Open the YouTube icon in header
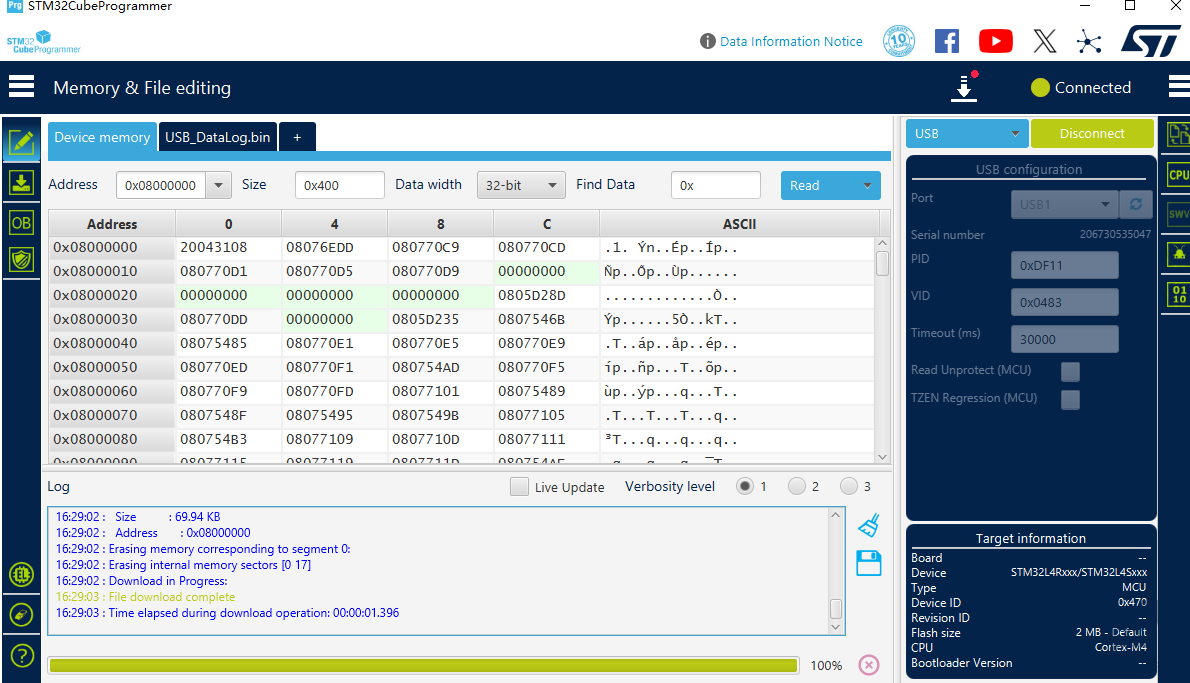The image size is (1190, 683). click(x=995, y=41)
